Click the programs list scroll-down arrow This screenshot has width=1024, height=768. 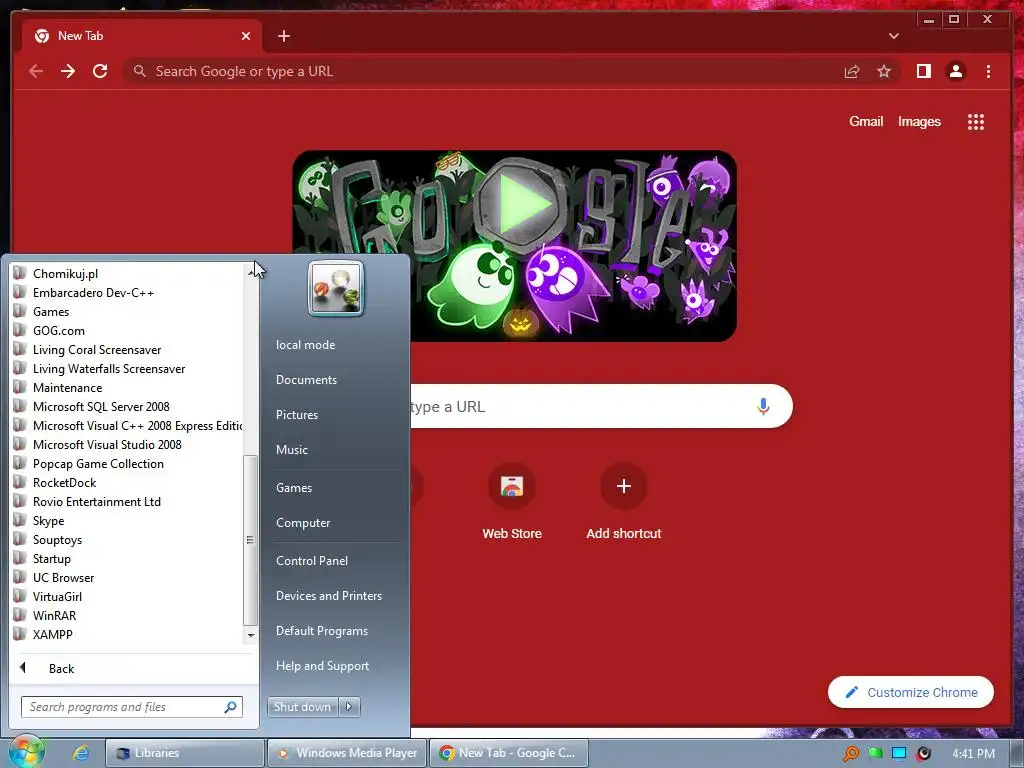[250, 635]
